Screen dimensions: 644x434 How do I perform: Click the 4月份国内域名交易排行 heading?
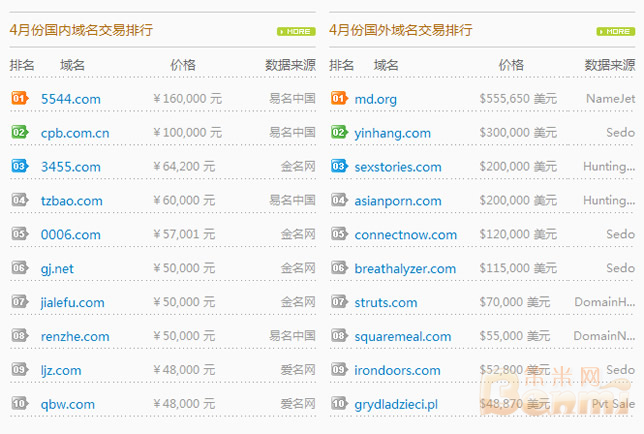(81, 30)
